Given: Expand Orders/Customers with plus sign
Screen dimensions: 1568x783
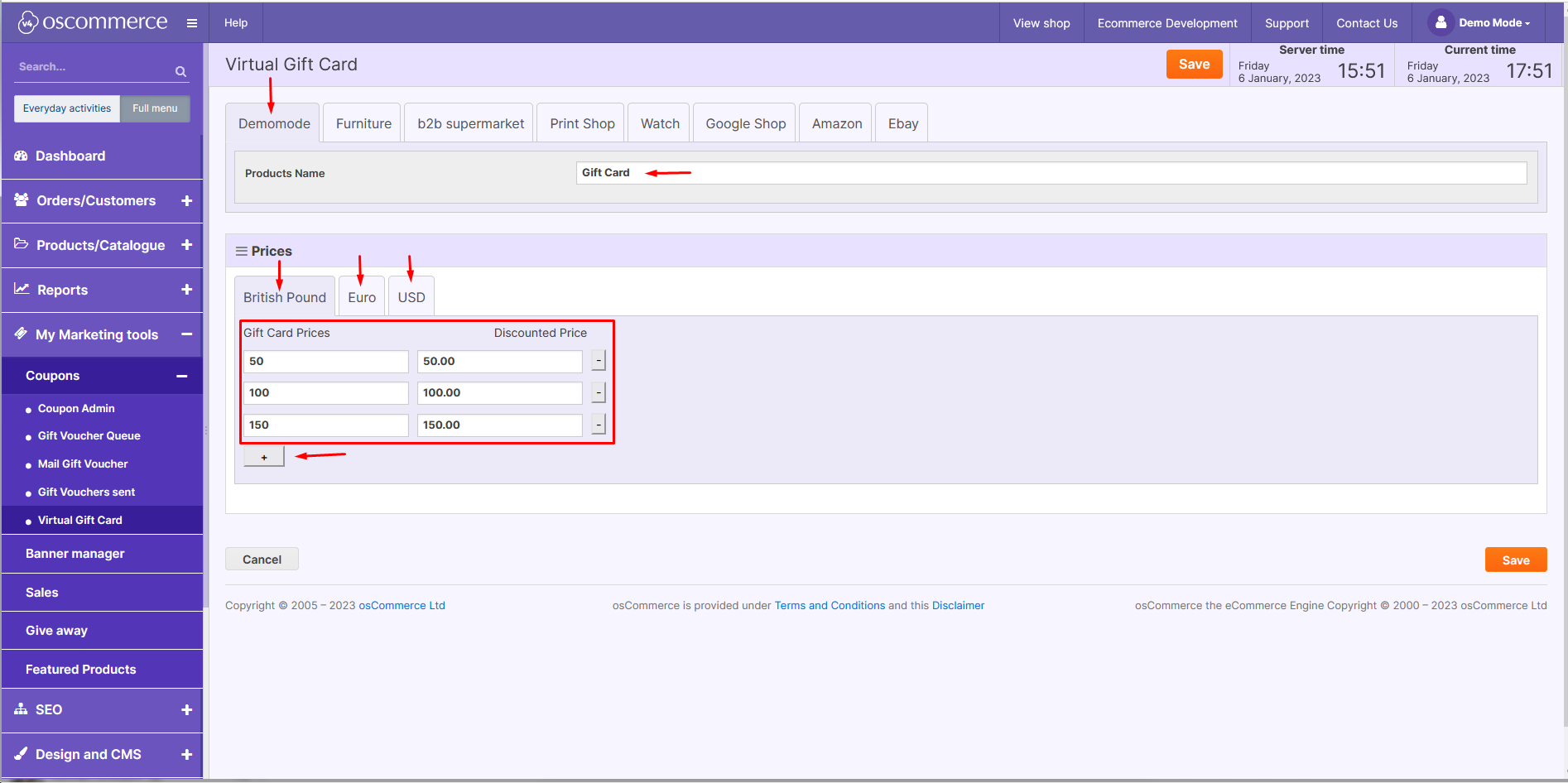Looking at the screenshot, I should click(x=187, y=200).
